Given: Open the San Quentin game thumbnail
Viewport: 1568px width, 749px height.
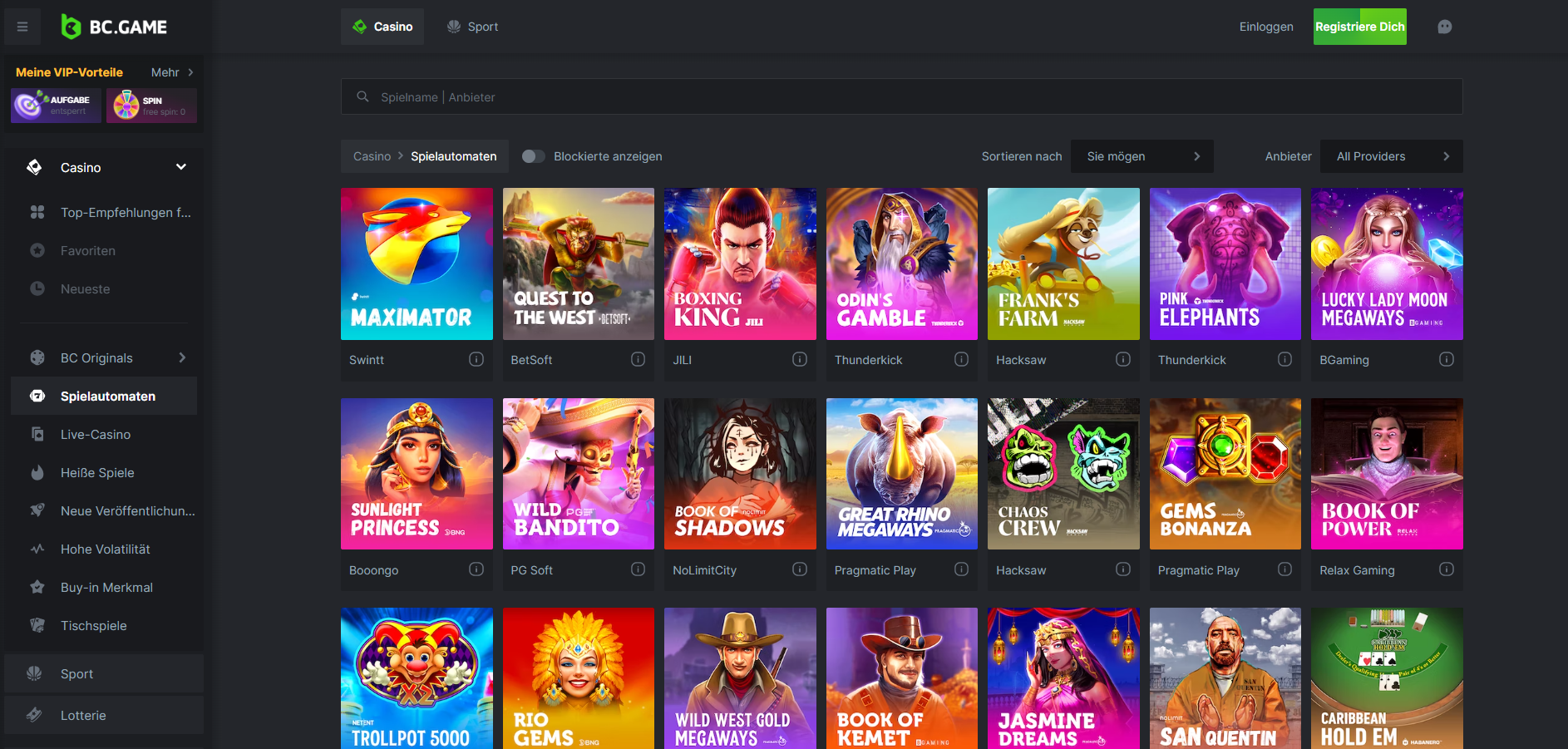Looking at the screenshot, I should [x=1225, y=678].
